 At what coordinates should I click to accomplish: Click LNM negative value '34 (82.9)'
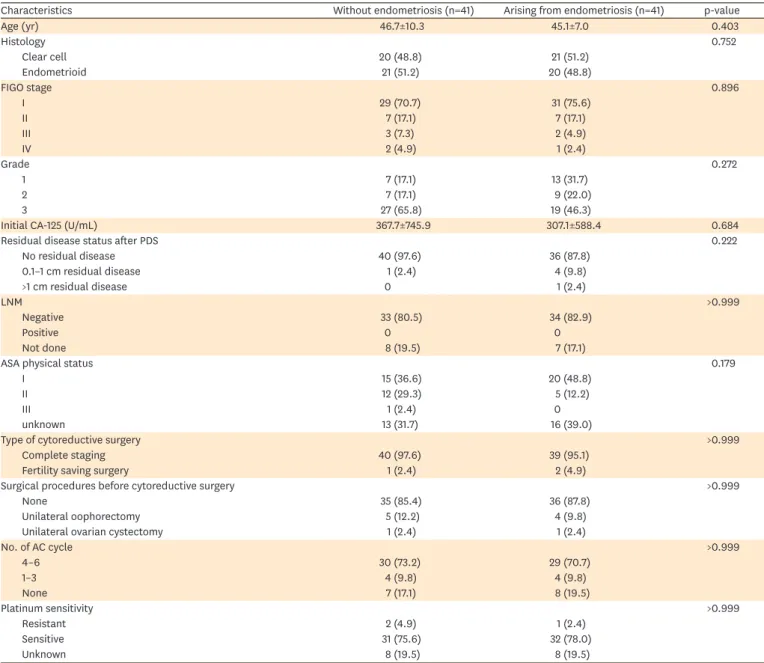(x=570, y=318)
